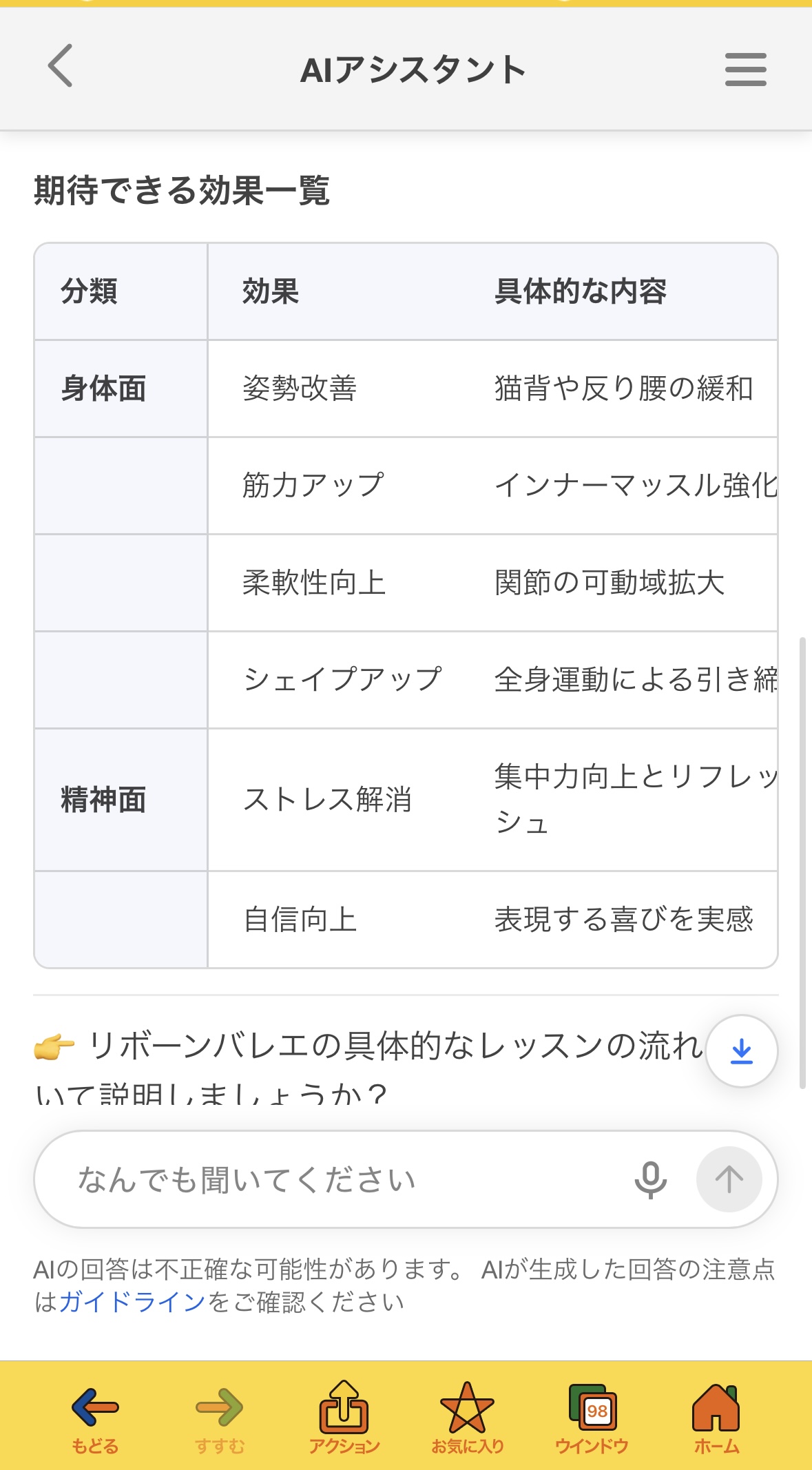Focus the なんでも聞いてください input field
812x1470 pixels.
[331, 1179]
